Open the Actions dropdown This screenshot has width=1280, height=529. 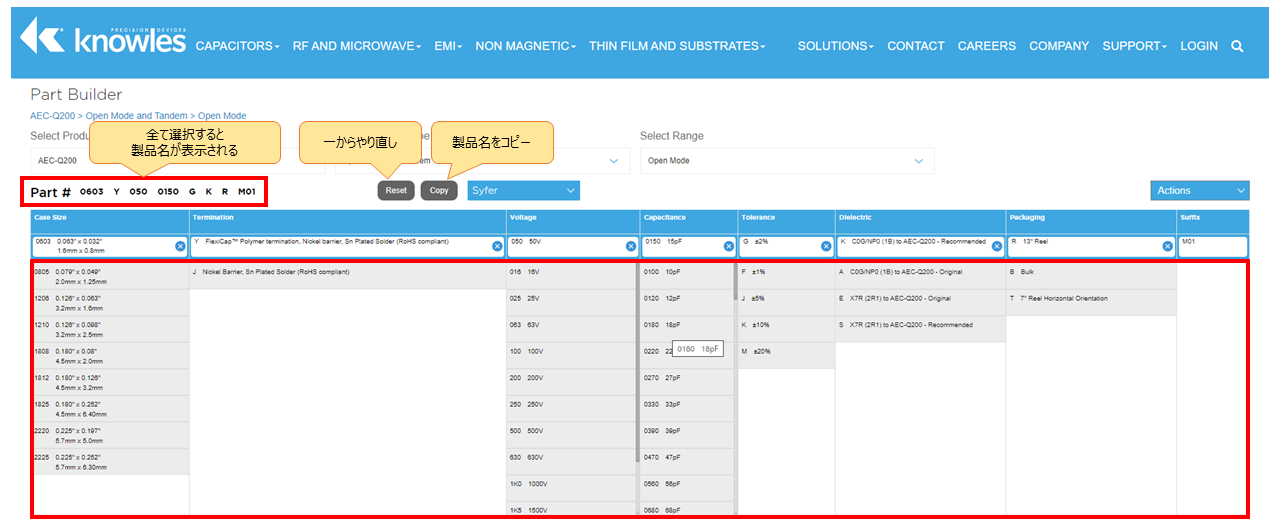[x=1200, y=190]
